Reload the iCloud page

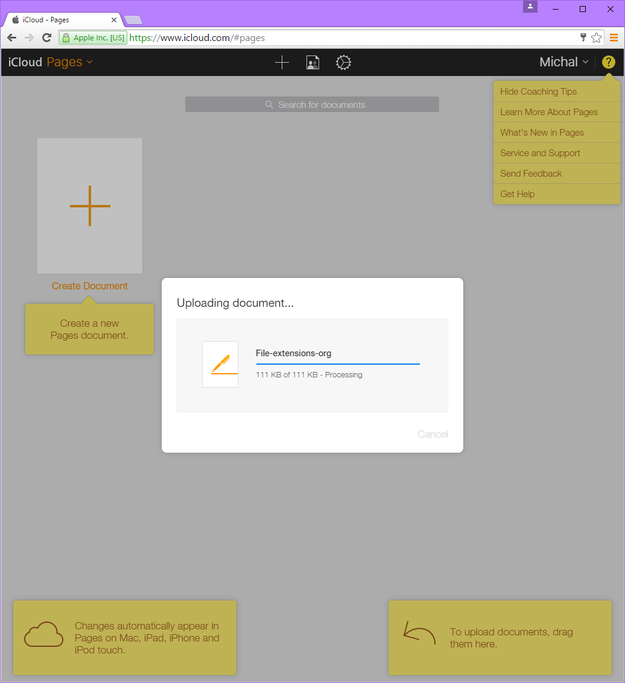47,38
